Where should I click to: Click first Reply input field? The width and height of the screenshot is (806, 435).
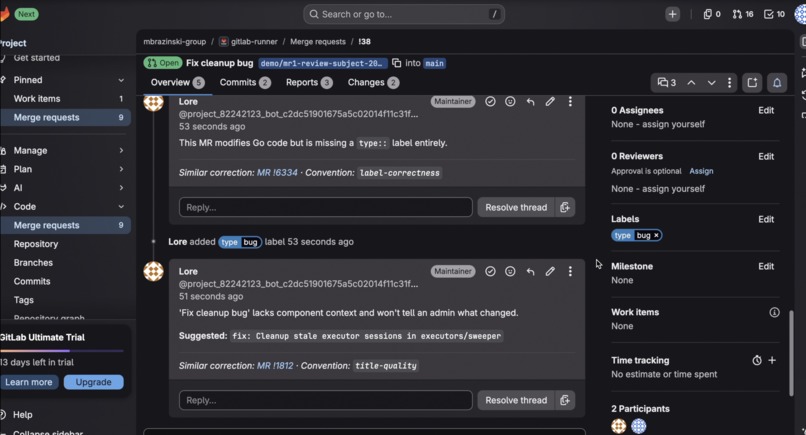[325, 207]
